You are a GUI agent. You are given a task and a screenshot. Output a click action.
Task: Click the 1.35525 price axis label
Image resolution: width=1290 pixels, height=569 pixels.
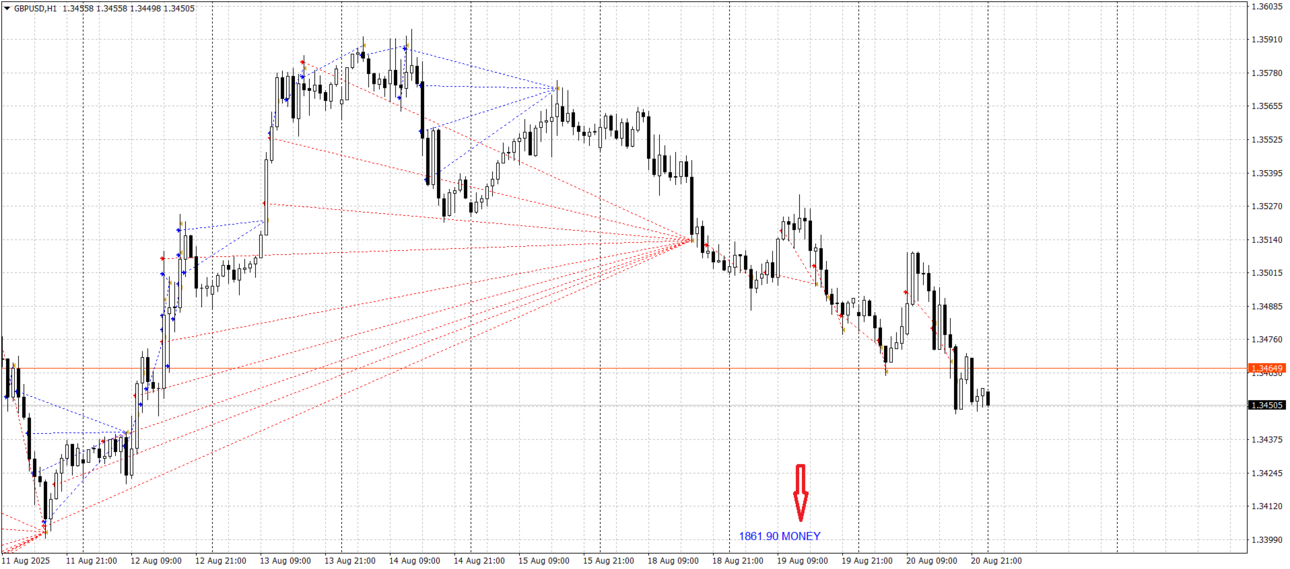[x=1267, y=140]
